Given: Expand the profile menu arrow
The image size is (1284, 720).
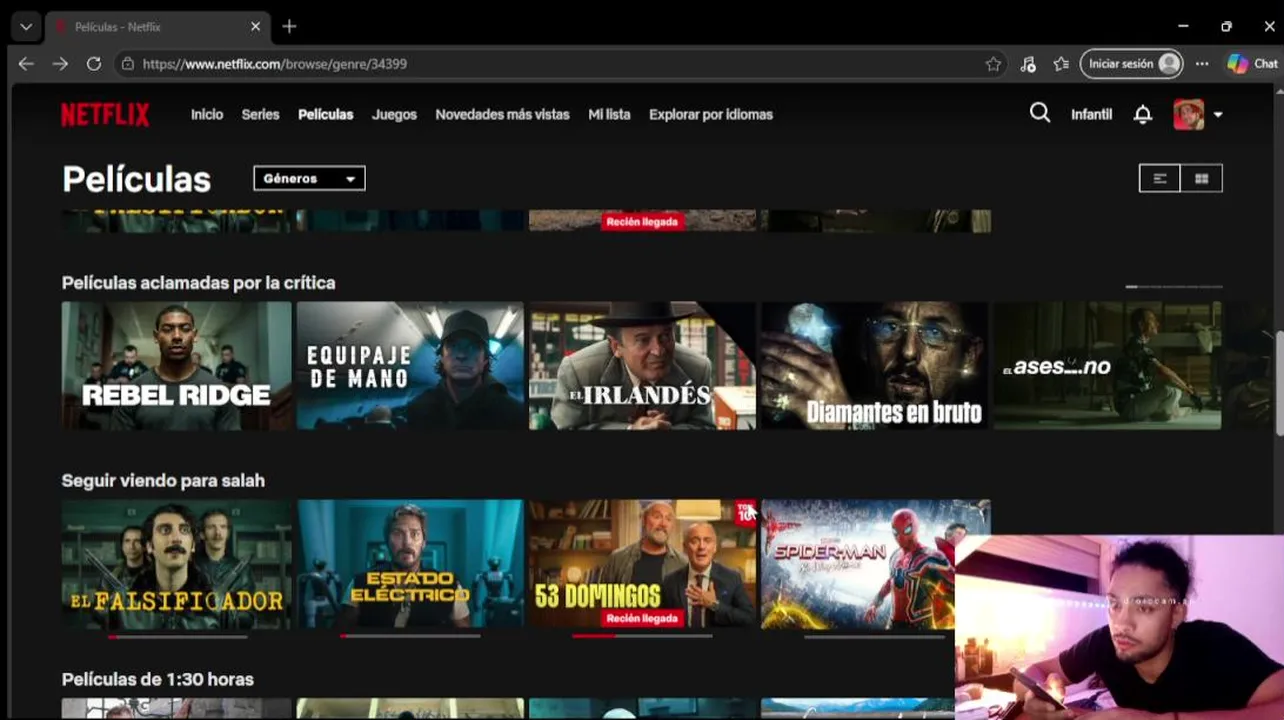Looking at the screenshot, I should 1218,115.
